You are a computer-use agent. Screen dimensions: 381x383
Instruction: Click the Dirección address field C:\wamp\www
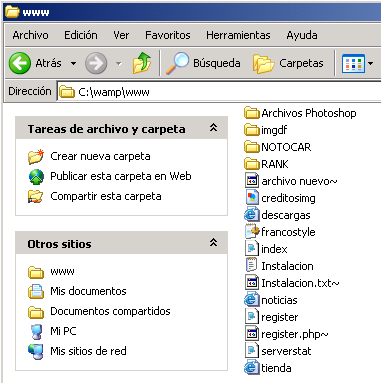pyautogui.click(x=219, y=92)
